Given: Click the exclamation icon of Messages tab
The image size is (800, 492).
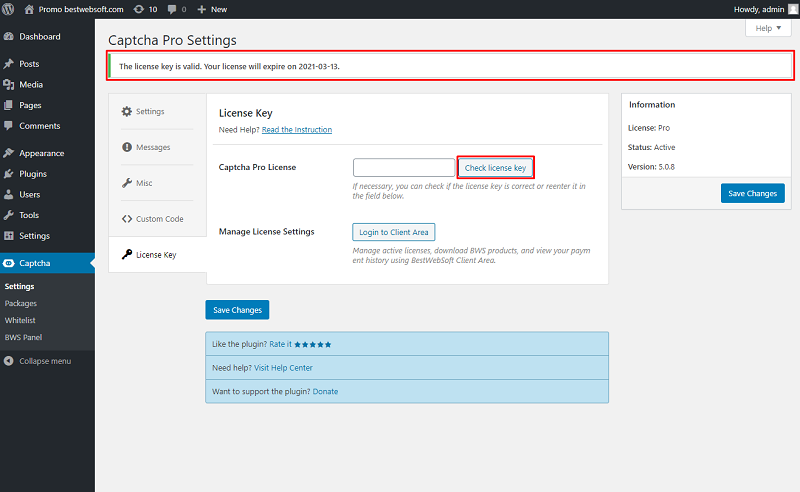Looking at the screenshot, I should 127,147.
